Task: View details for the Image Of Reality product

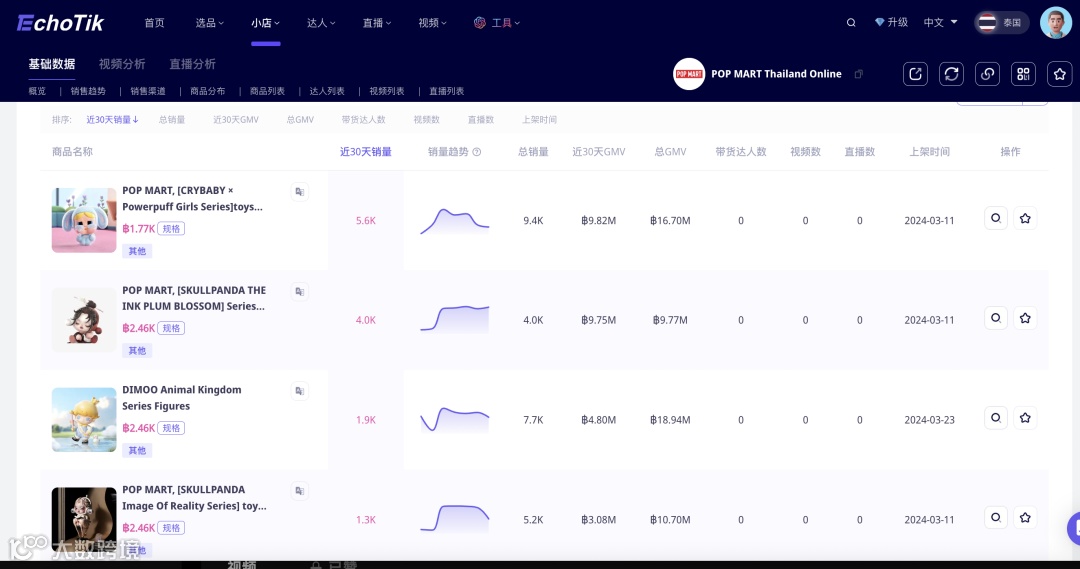Action: (996, 517)
